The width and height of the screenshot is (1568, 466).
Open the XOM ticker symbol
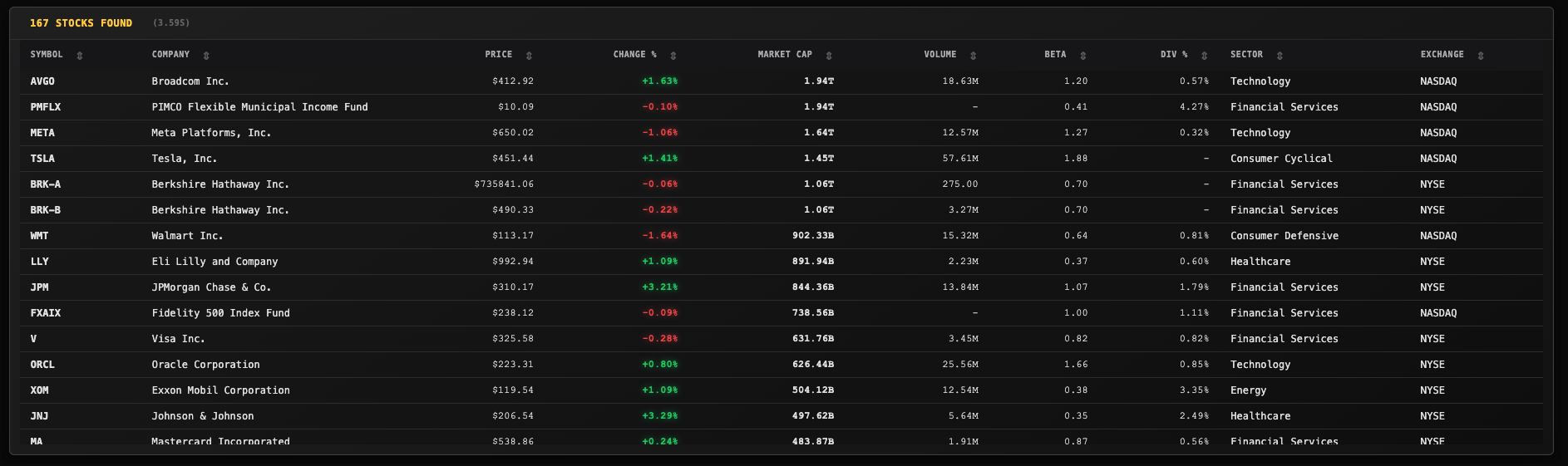(x=39, y=390)
